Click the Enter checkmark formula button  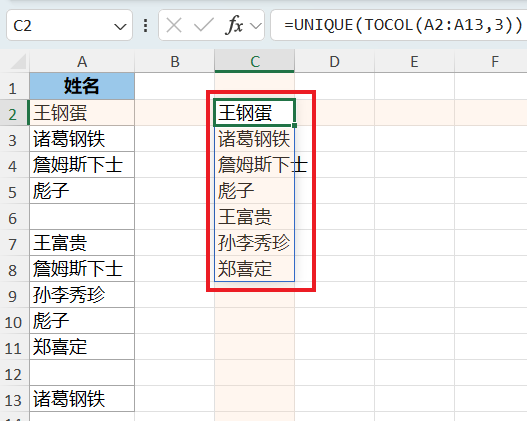coord(204,25)
